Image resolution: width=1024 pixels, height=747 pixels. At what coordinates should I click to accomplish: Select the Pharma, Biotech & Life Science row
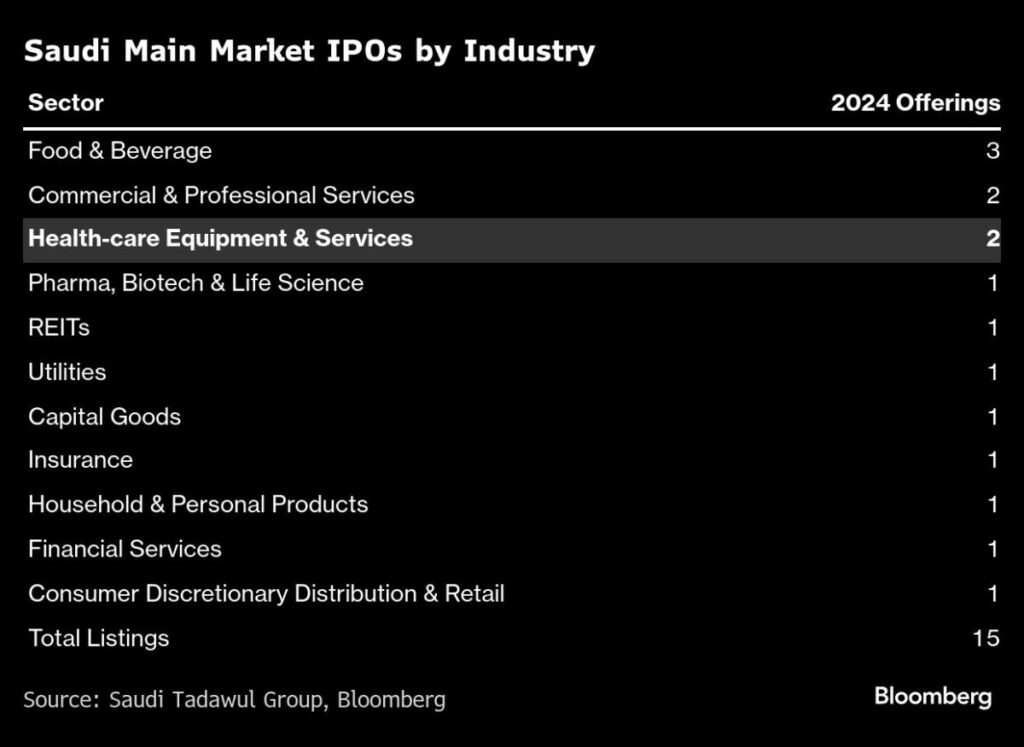(x=196, y=283)
